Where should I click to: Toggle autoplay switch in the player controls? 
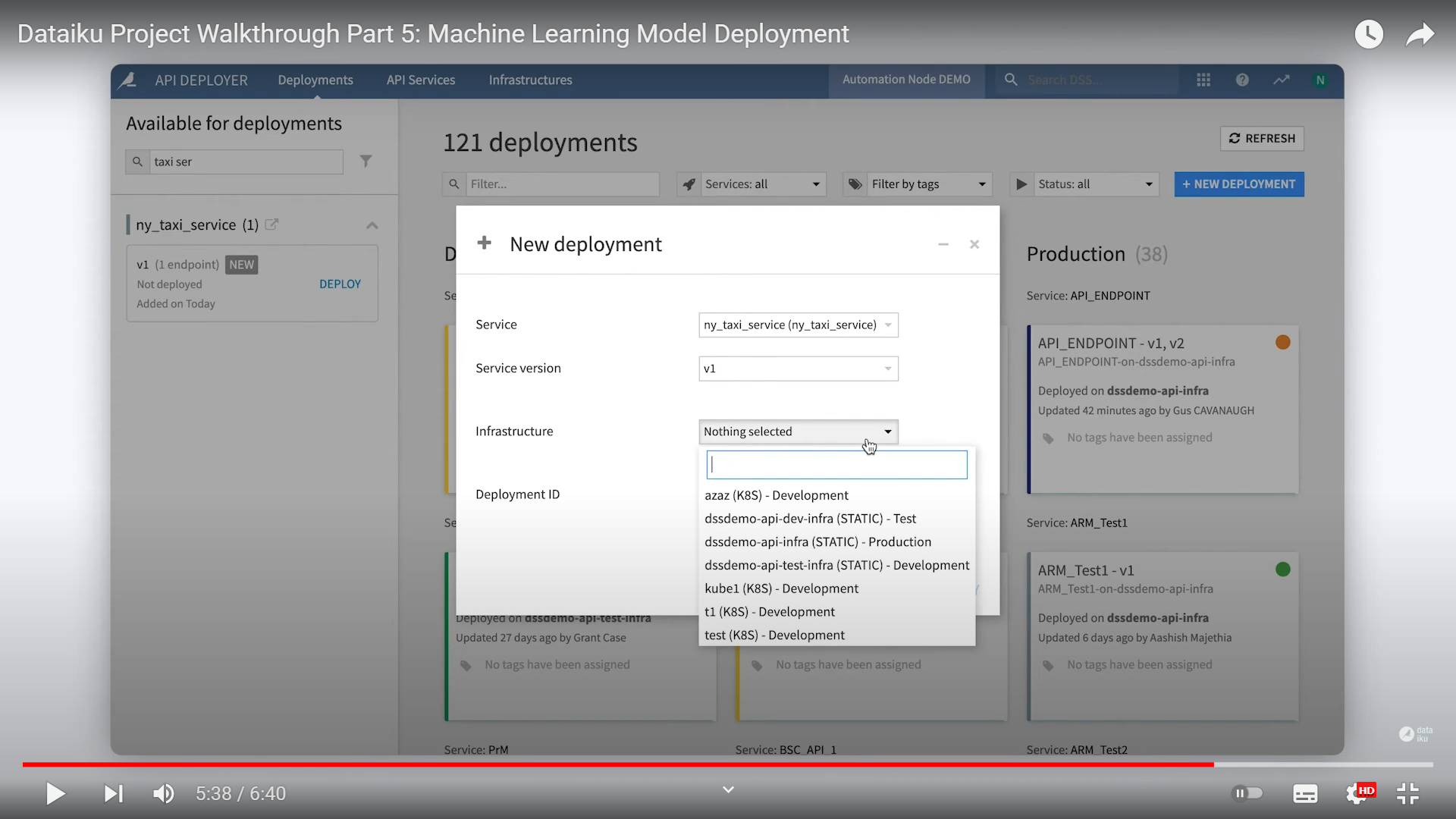(x=1247, y=793)
